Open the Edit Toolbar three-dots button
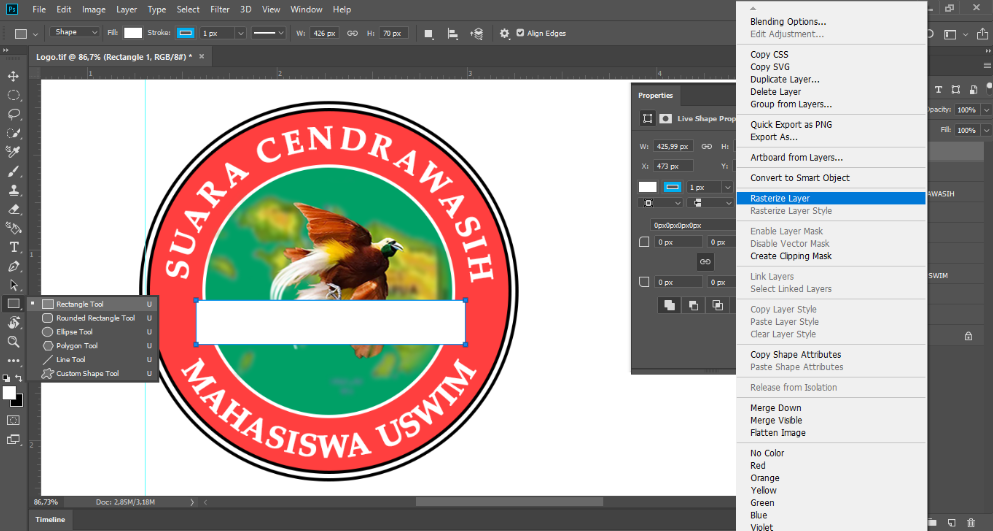 (x=13, y=361)
